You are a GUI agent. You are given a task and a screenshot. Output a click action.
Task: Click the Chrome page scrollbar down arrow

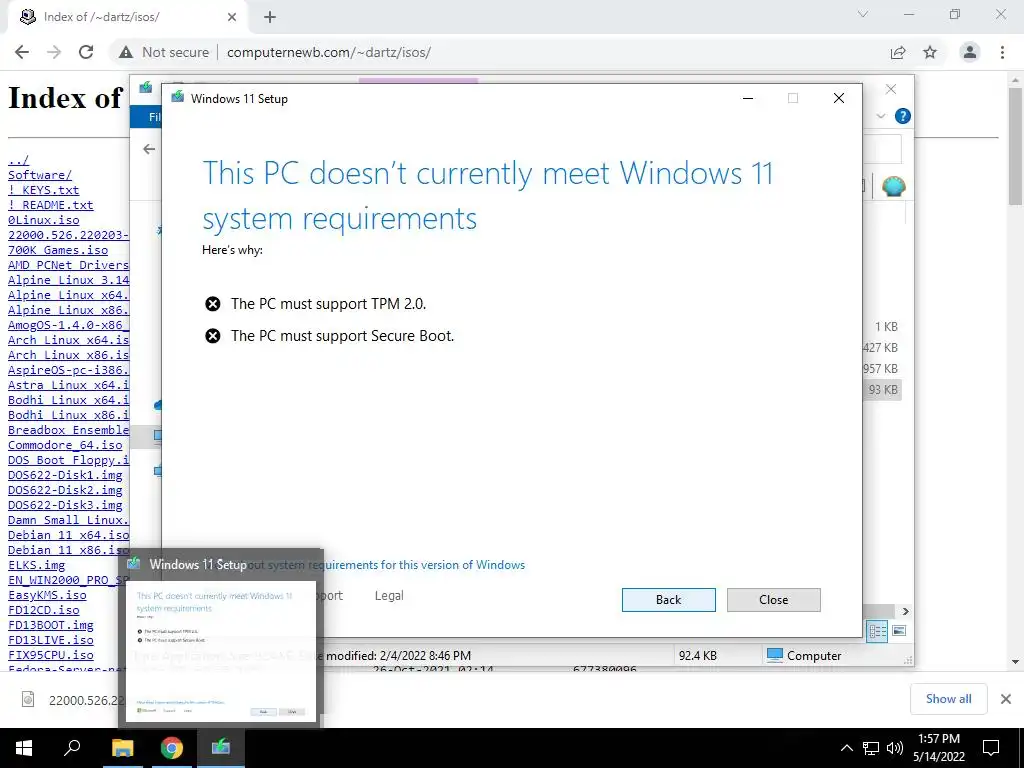pos(1015,661)
